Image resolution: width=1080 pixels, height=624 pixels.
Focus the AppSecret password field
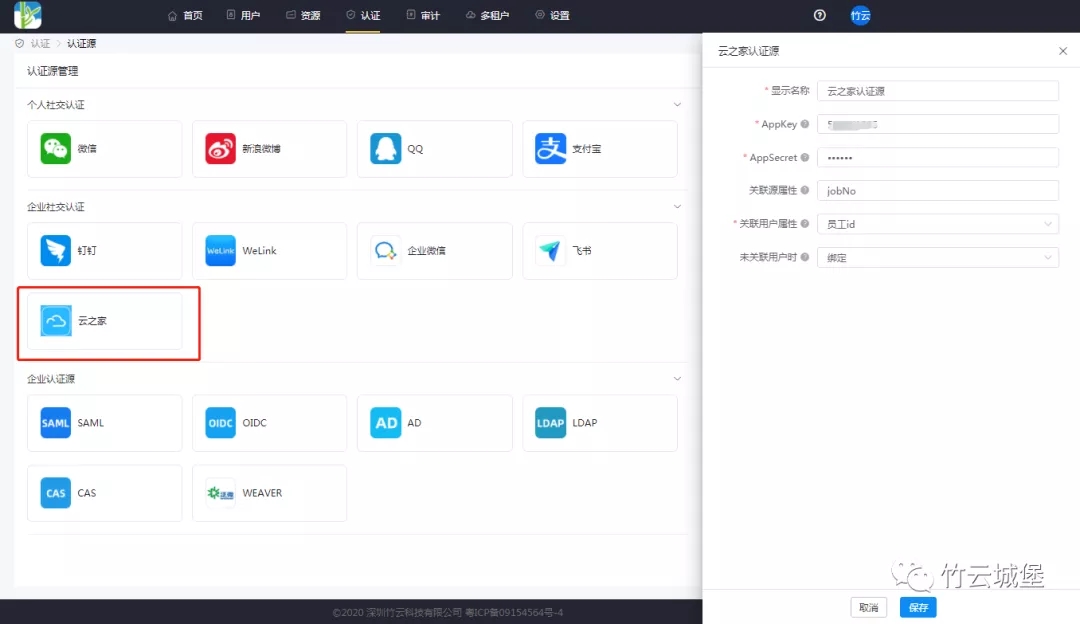[937, 158]
